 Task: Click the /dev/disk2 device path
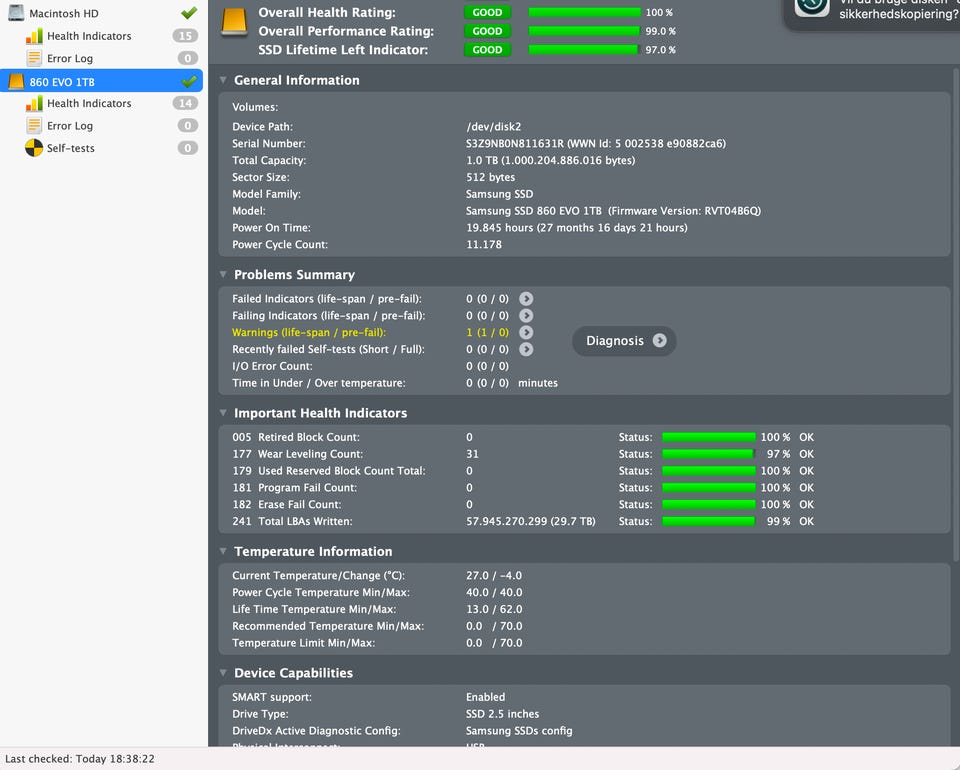point(493,127)
